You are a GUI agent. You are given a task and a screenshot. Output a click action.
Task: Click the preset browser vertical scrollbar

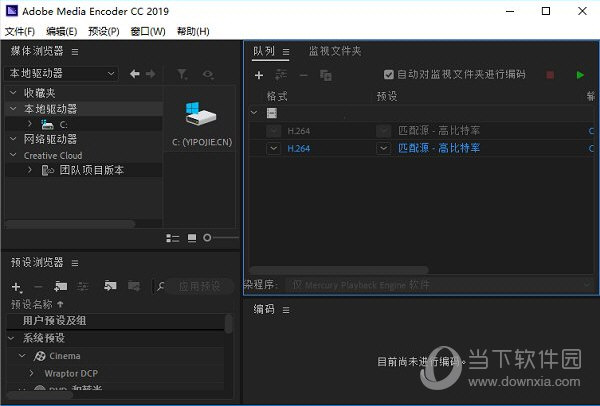pos(229,324)
